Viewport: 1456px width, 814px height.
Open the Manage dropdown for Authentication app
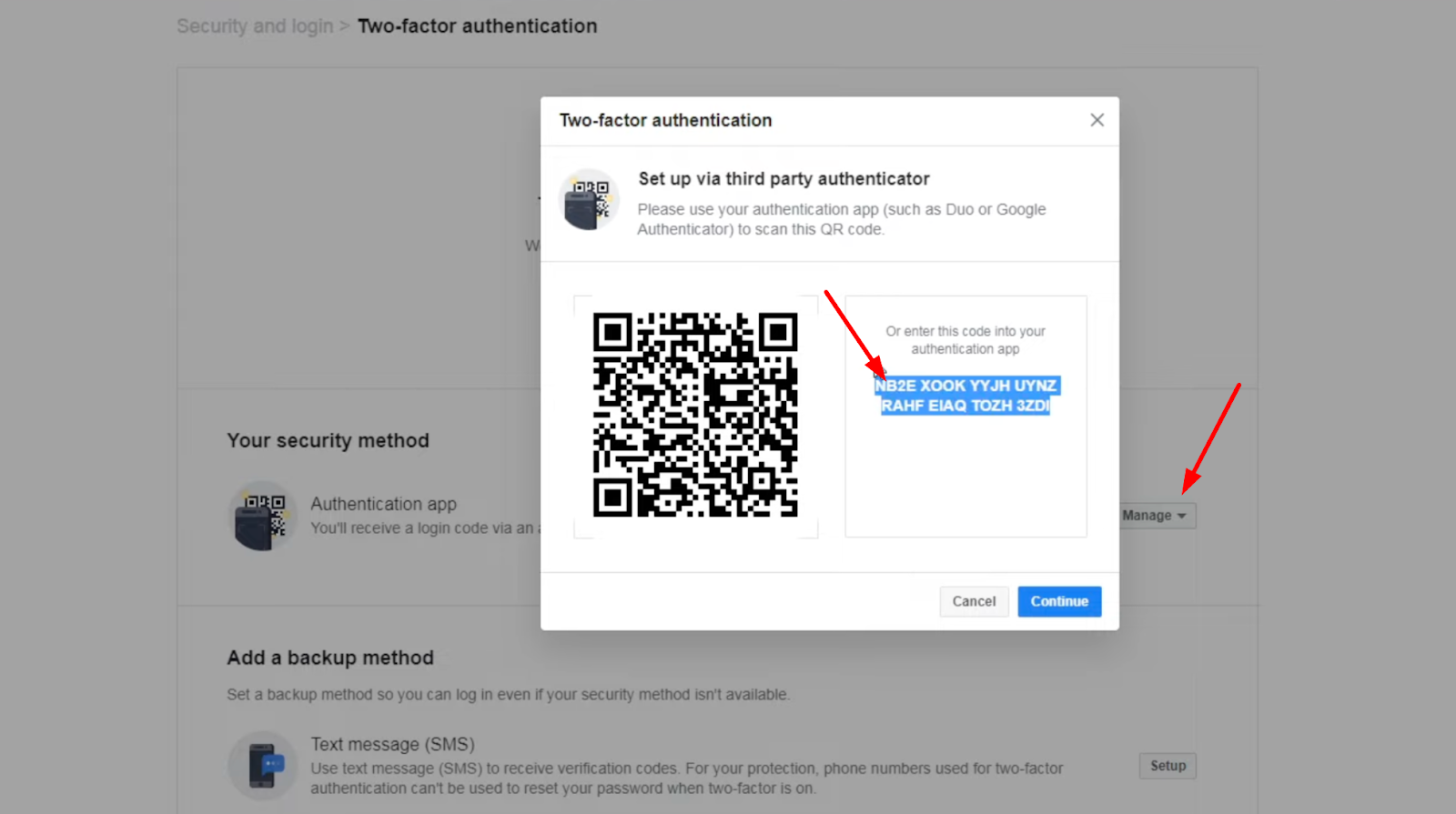pos(1154,516)
